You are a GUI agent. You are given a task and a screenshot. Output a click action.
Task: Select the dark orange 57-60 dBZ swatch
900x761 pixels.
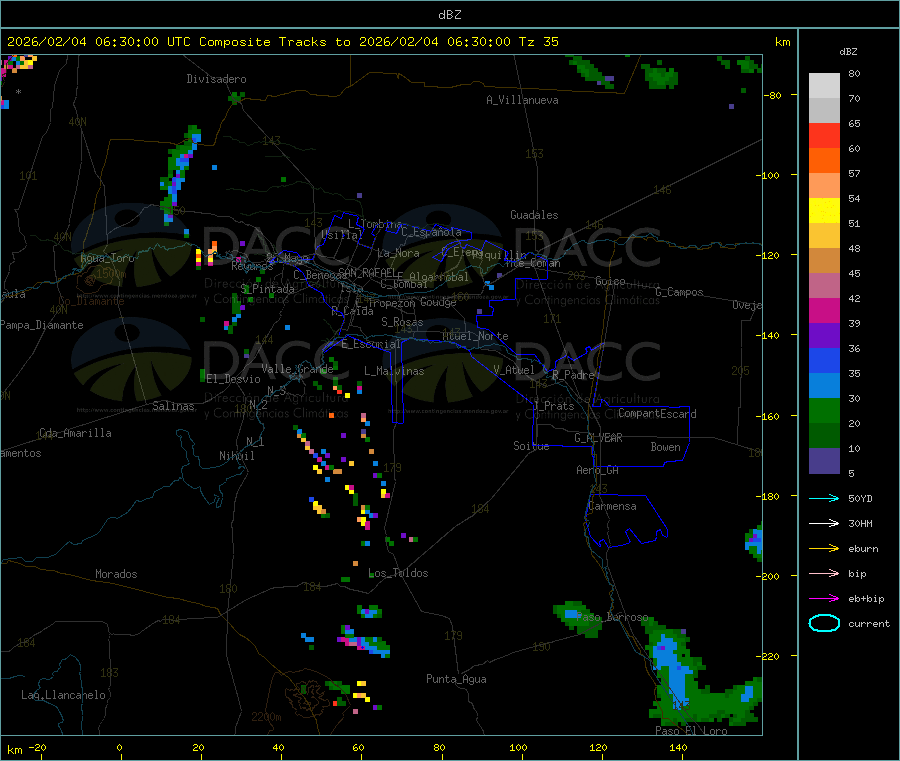tap(824, 161)
